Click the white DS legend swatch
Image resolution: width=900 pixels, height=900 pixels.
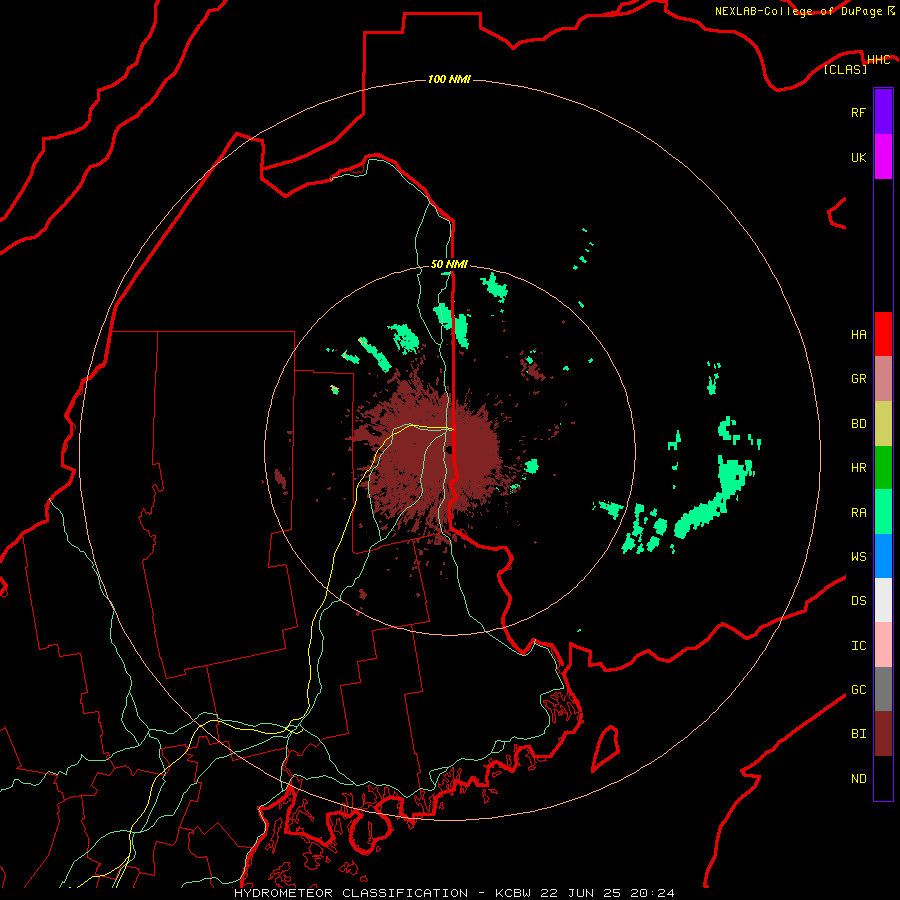[883, 600]
